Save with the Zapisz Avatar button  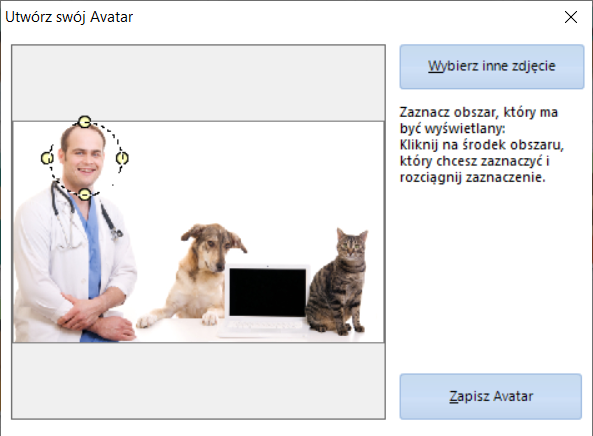491,396
